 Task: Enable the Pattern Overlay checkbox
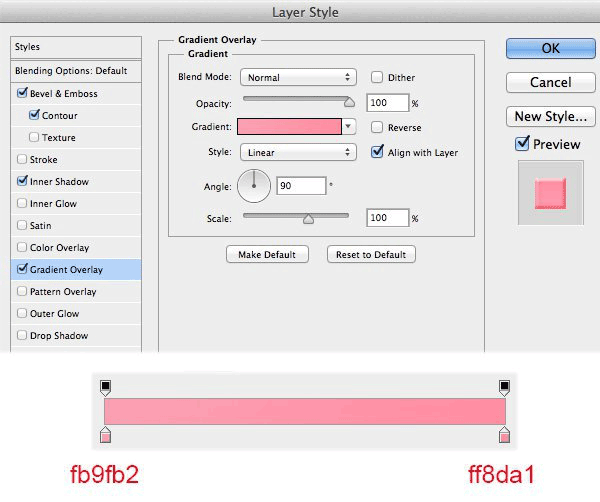pos(22,291)
